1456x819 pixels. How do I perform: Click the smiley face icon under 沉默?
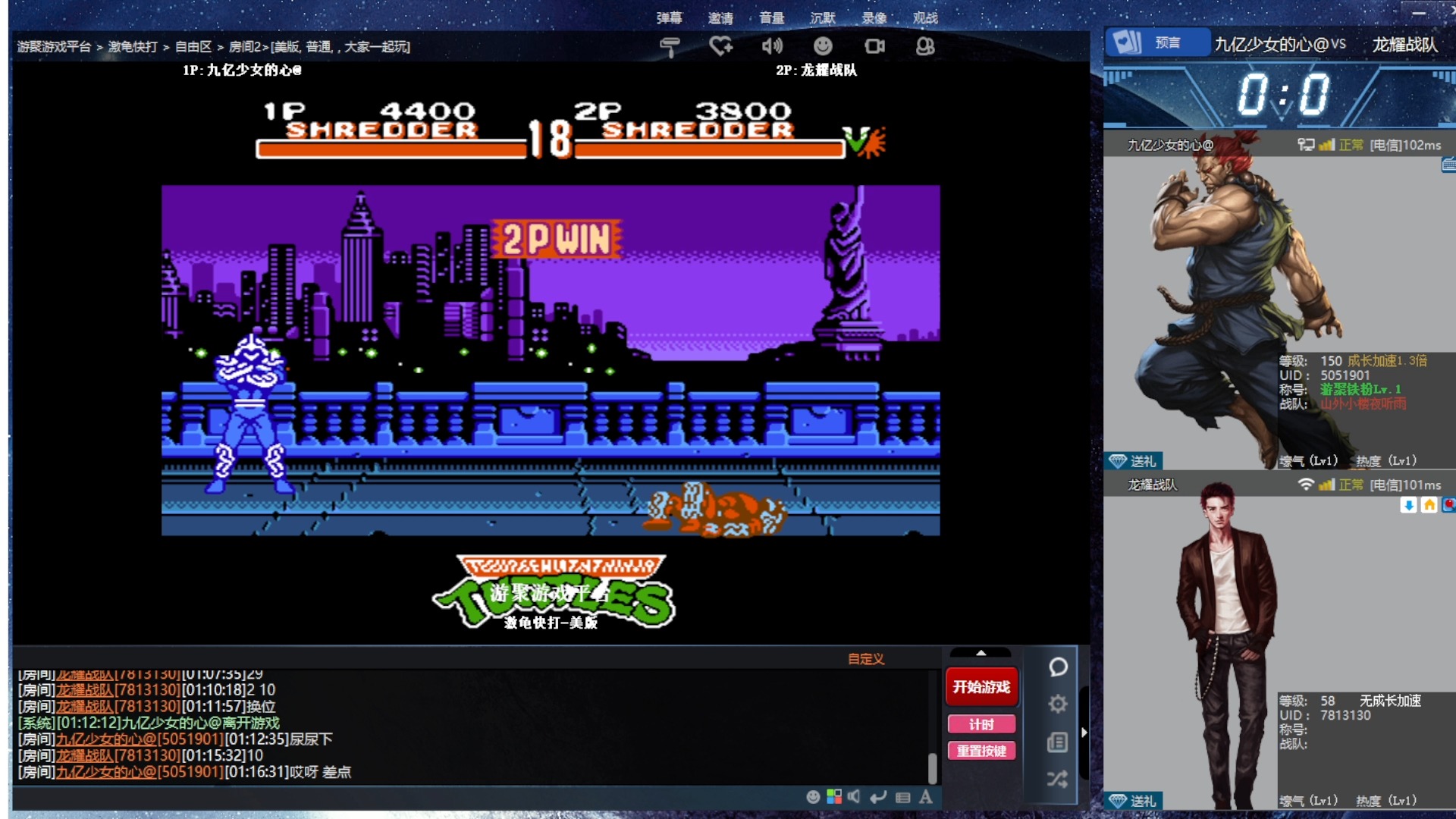click(x=823, y=46)
